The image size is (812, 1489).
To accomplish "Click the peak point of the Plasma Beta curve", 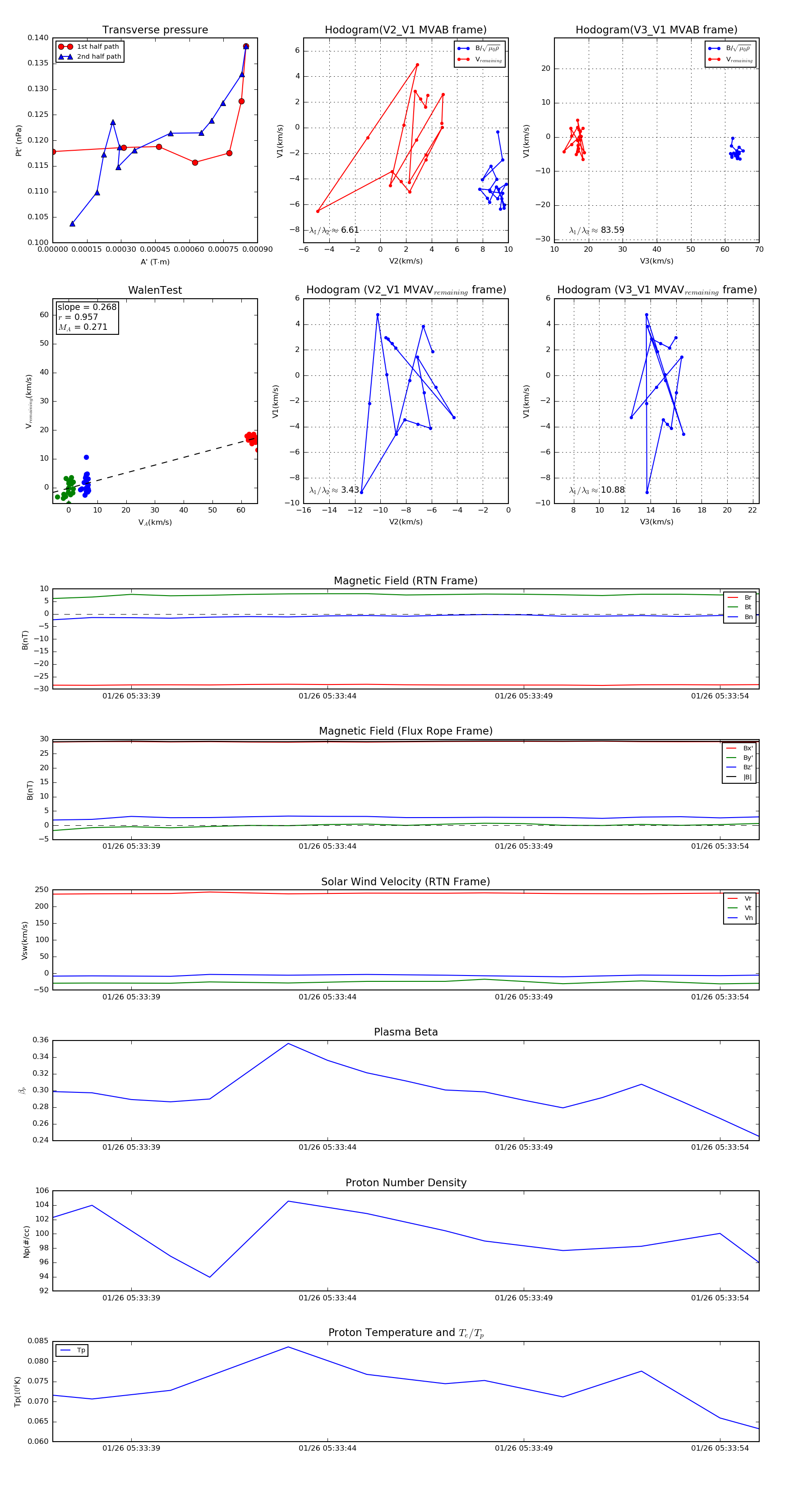I will coord(288,1043).
